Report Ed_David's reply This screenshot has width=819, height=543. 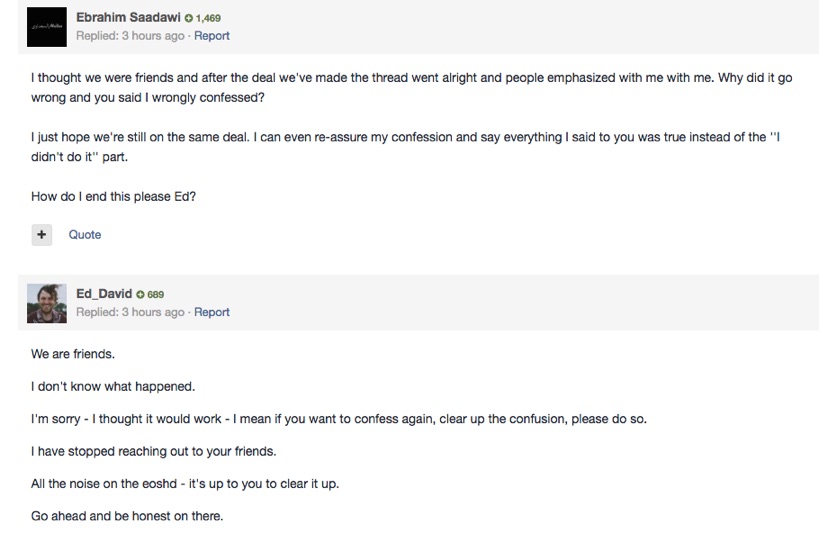[x=212, y=312]
